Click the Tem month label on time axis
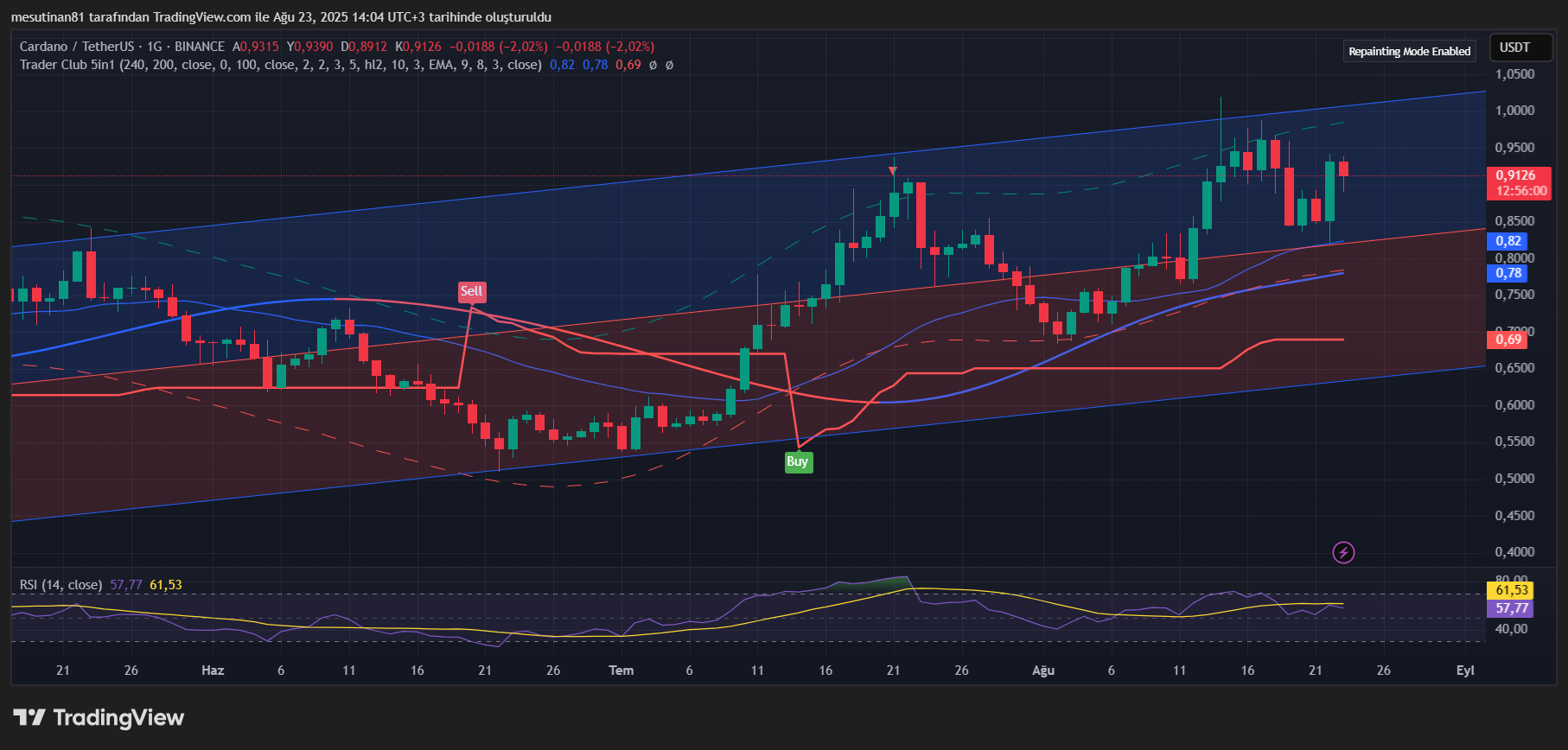The height and width of the screenshot is (750, 1568). [621, 671]
